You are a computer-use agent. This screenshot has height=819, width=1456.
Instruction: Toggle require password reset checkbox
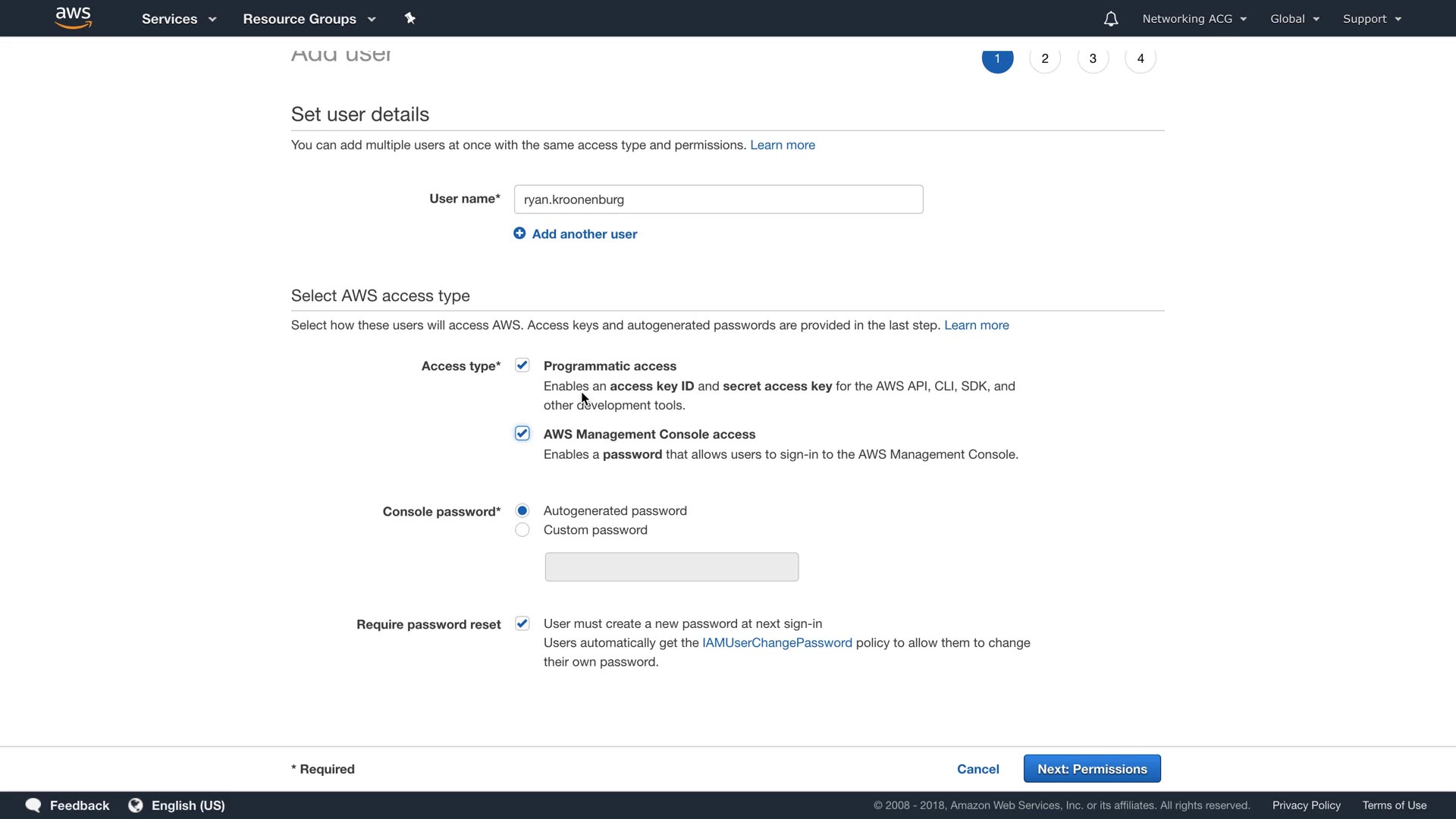pyautogui.click(x=522, y=623)
